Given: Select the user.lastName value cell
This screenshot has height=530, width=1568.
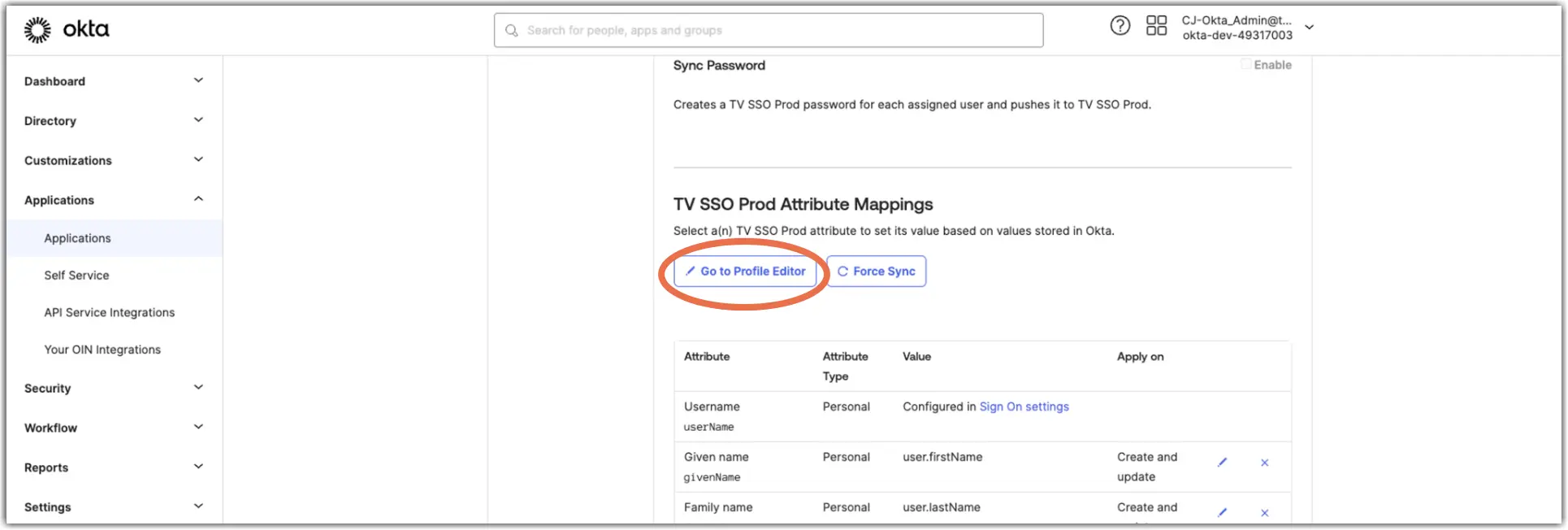Looking at the screenshot, I should pyautogui.click(x=942, y=507).
